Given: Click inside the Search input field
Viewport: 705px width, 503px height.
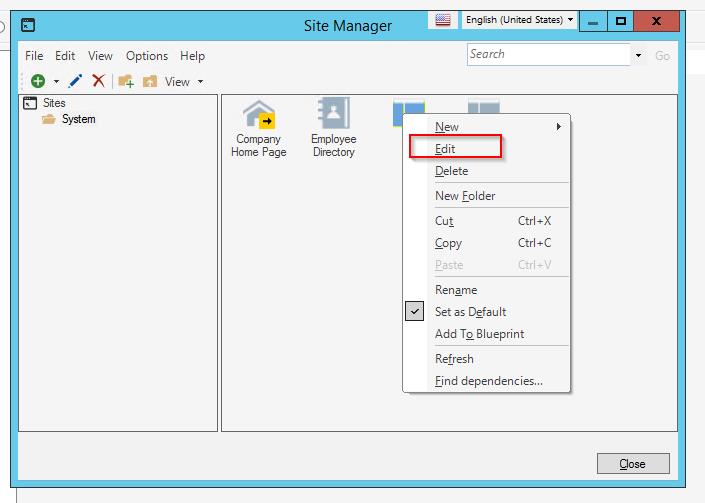Looking at the screenshot, I should [548, 55].
